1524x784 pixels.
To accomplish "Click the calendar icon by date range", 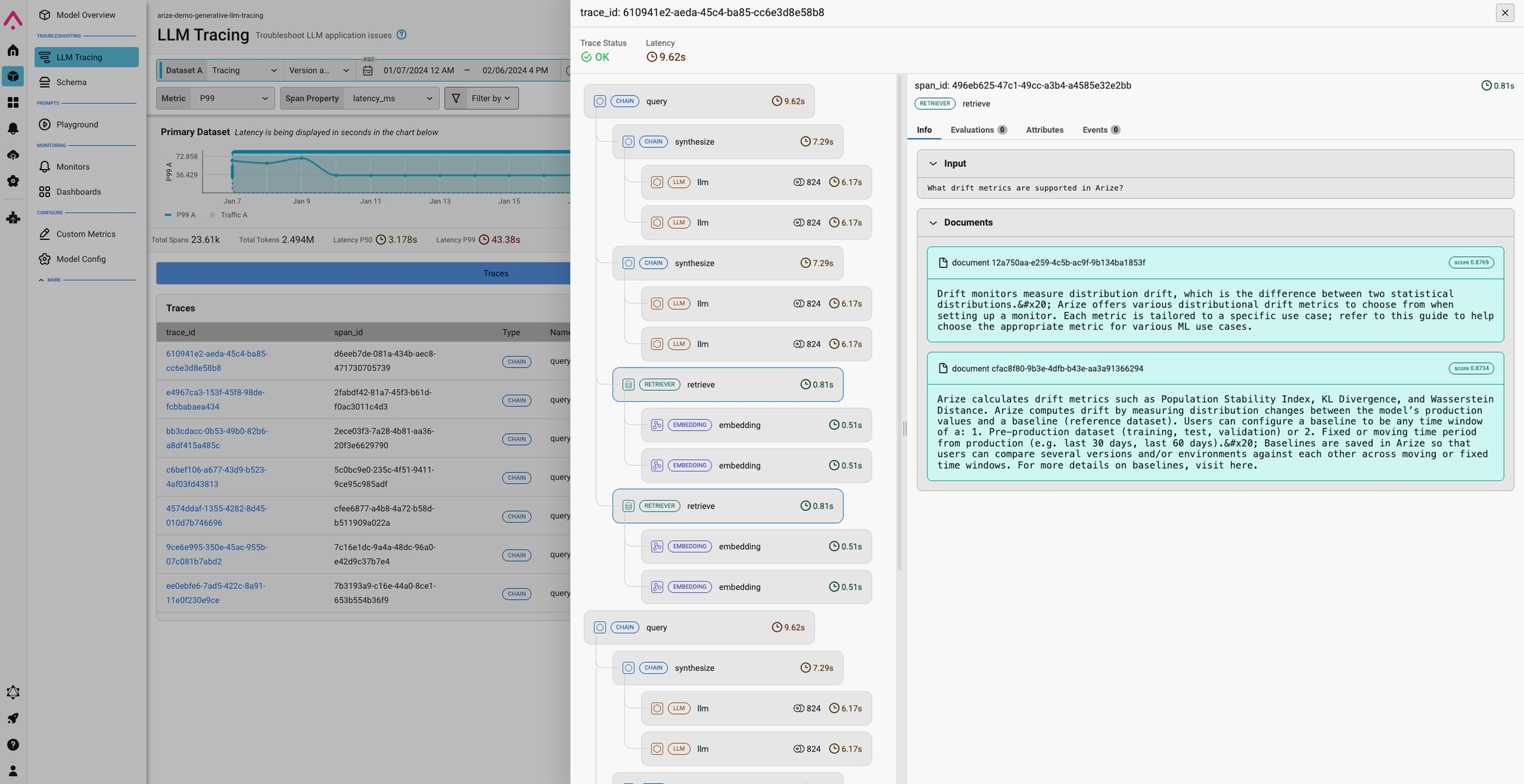I will 368,71.
